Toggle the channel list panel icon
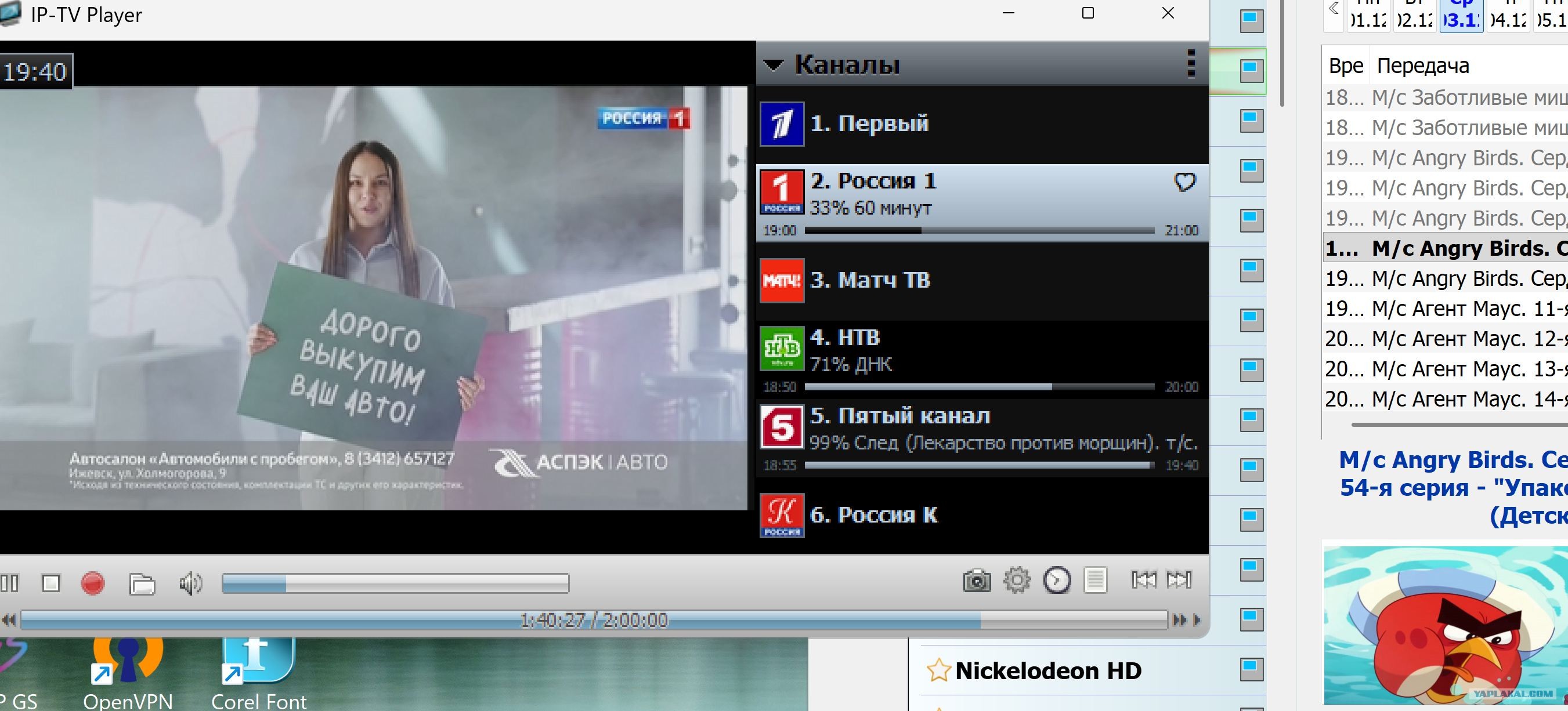Image resolution: width=1568 pixels, height=711 pixels. point(1095,581)
